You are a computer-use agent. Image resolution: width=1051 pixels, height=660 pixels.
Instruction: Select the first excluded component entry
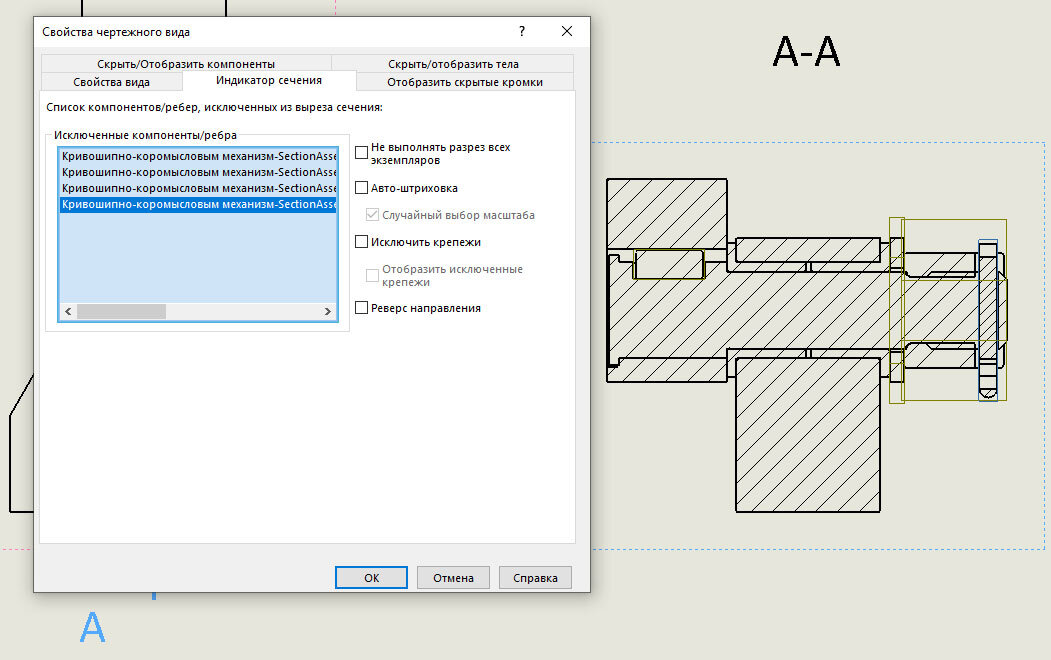click(198, 155)
